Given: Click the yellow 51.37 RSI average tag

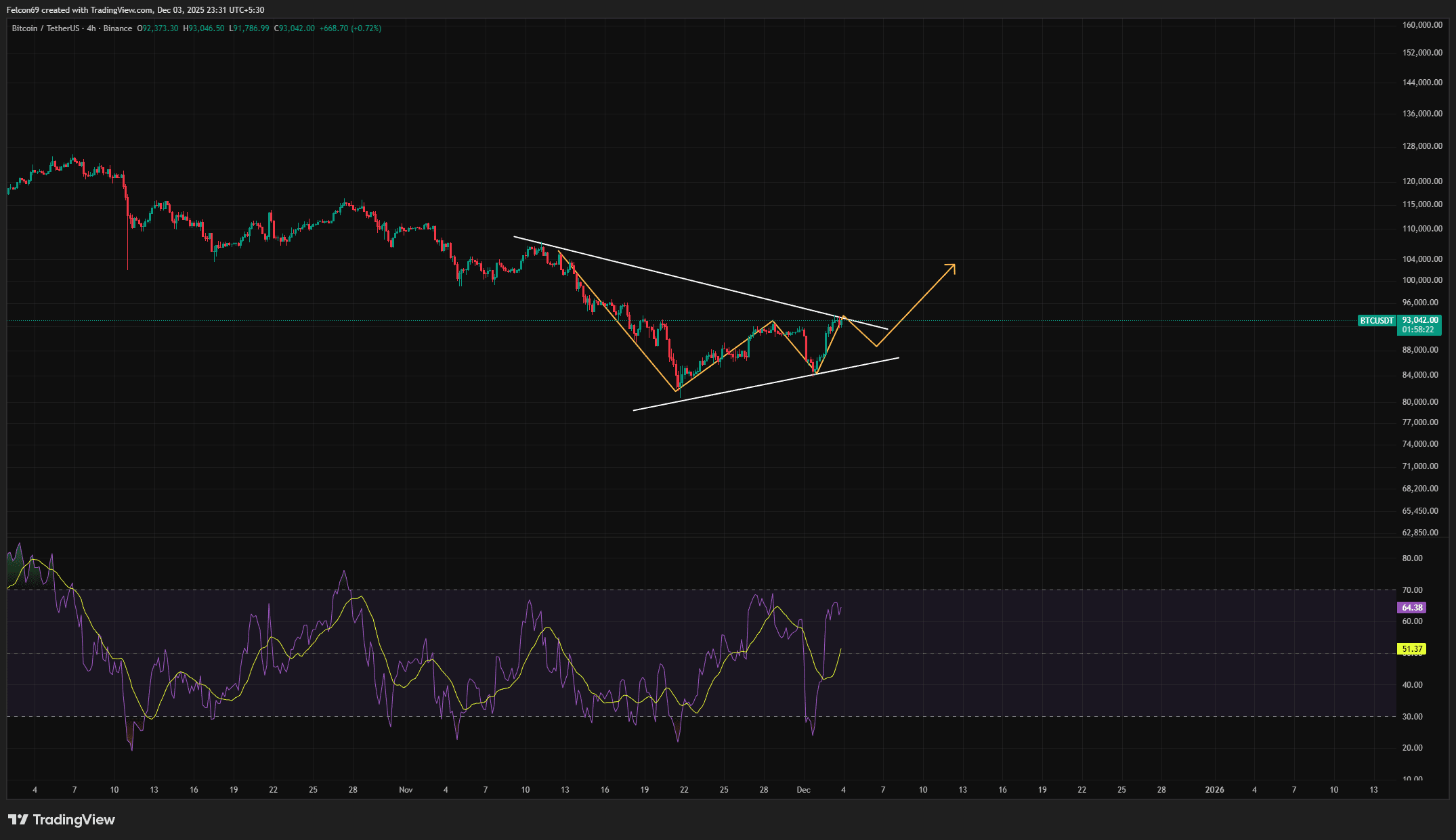Looking at the screenshot, I should 1412,649.
